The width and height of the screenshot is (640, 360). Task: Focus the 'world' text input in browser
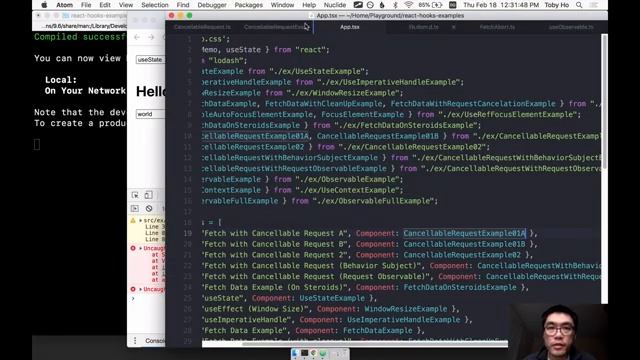tap(151, 114)
